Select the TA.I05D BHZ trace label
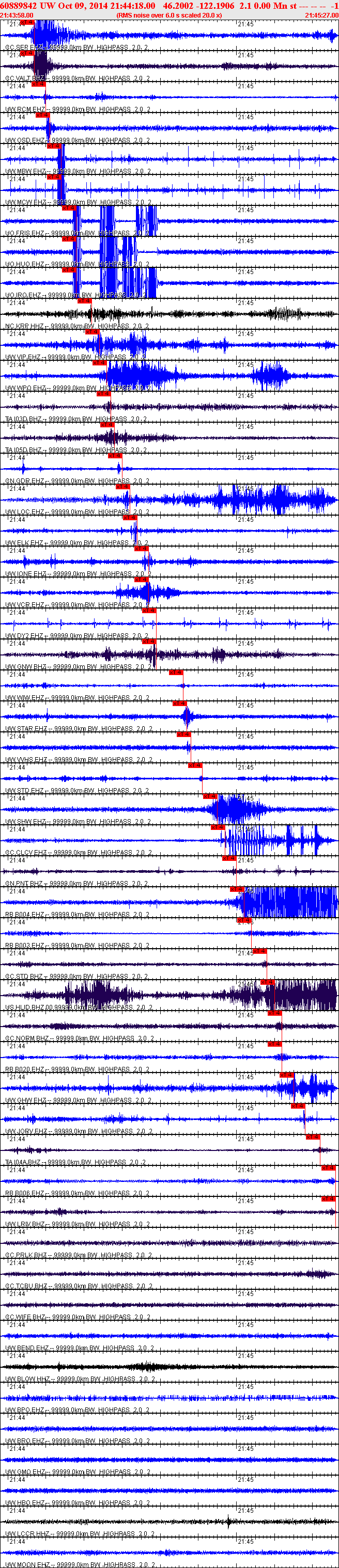 [76, 451]
